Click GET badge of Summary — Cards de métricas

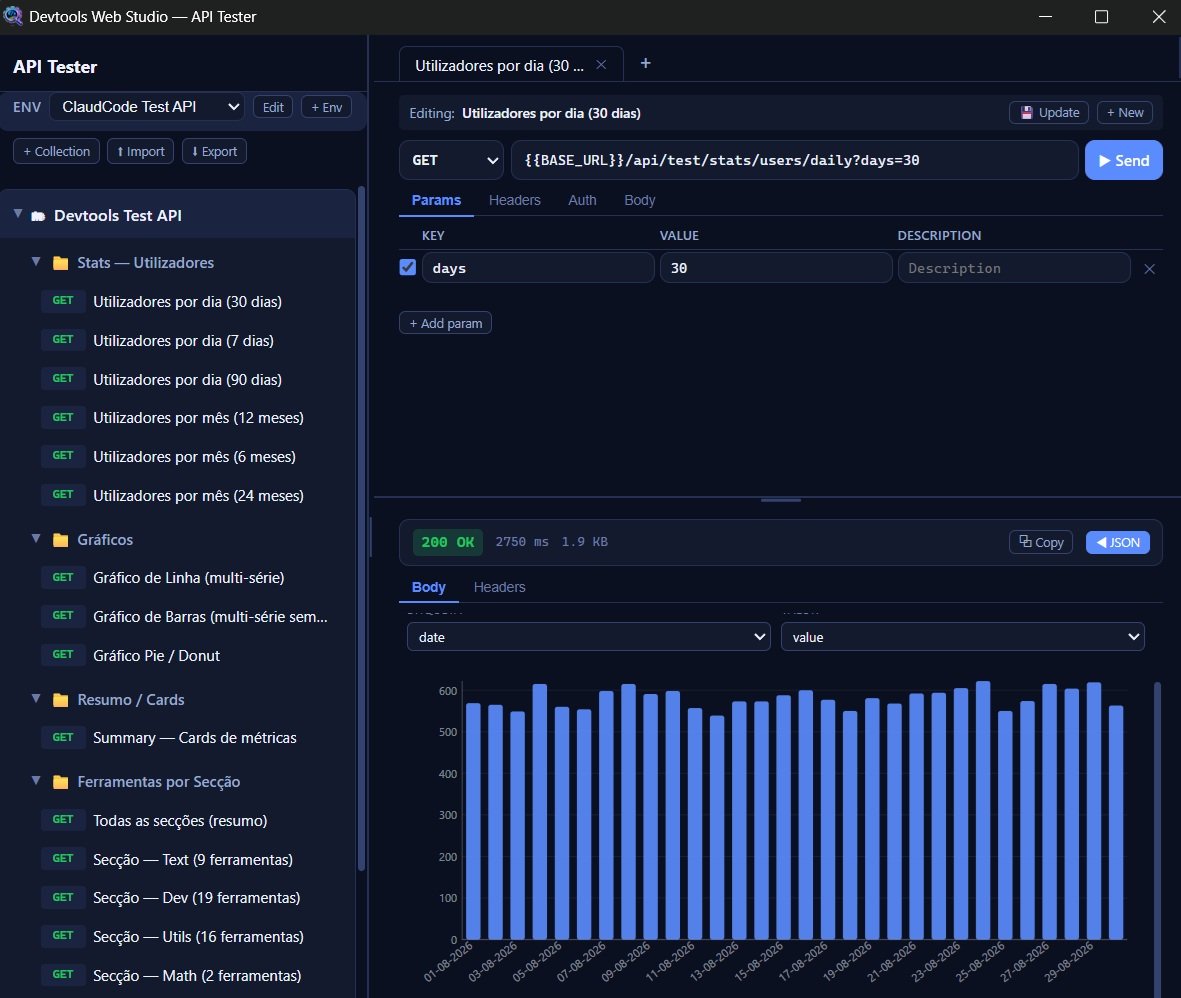tap(63, 737)
